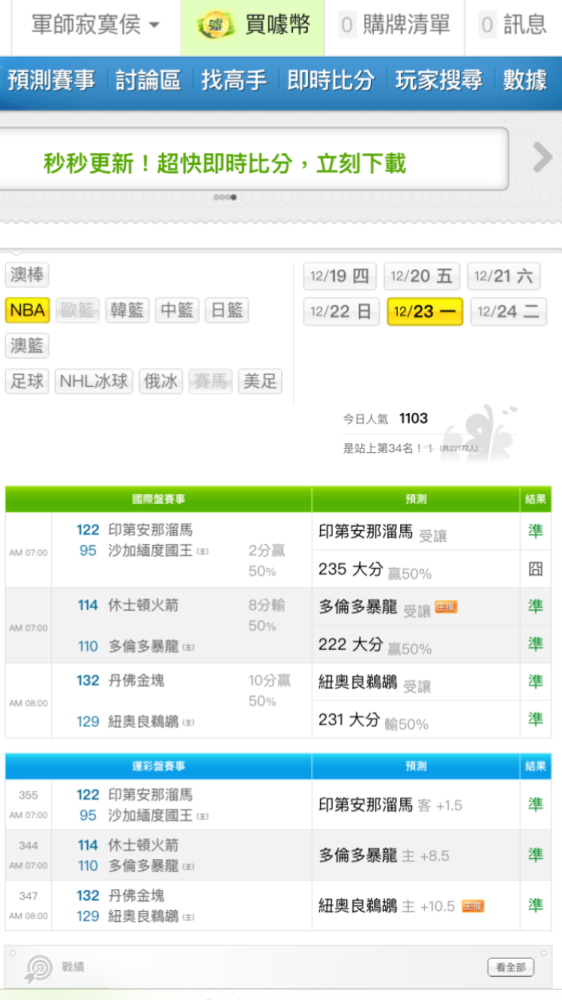Choose date 12/24 二
Screen dimensions: 562x1000
[x=509, y=312]
